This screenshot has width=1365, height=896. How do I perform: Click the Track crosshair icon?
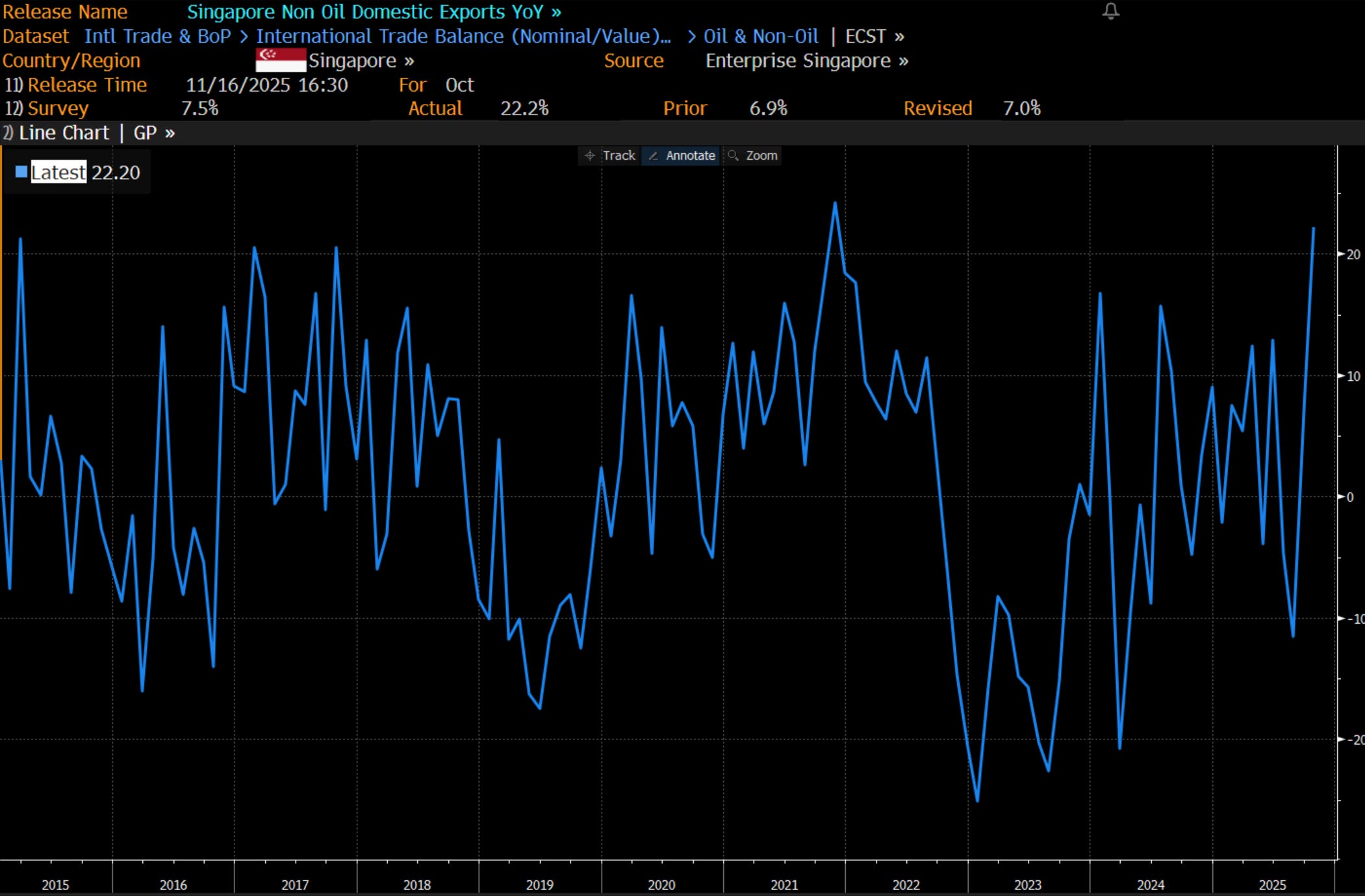[x=589, y=156]
